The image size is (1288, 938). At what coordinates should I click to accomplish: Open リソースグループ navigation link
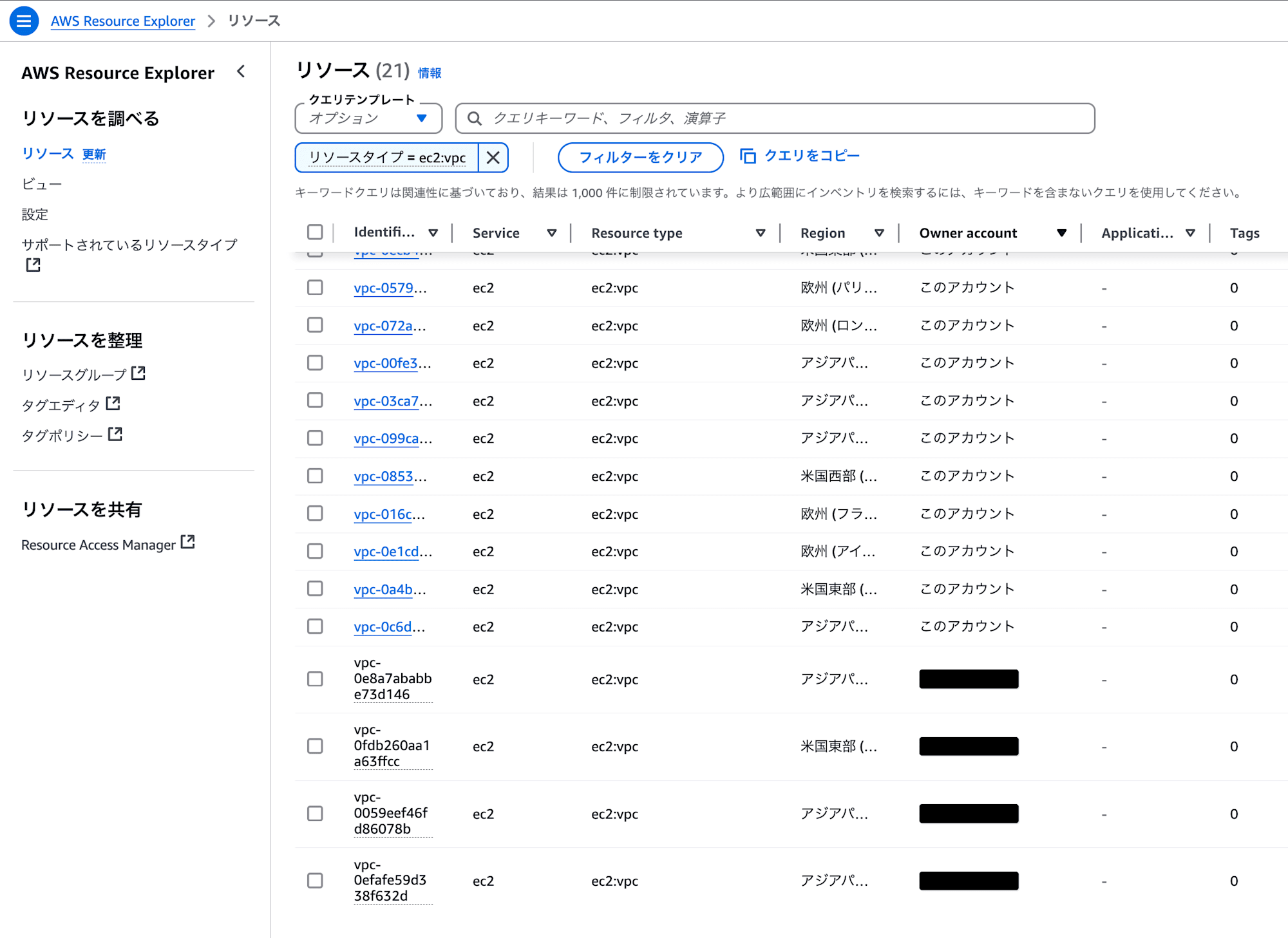(x=74, y=375)
